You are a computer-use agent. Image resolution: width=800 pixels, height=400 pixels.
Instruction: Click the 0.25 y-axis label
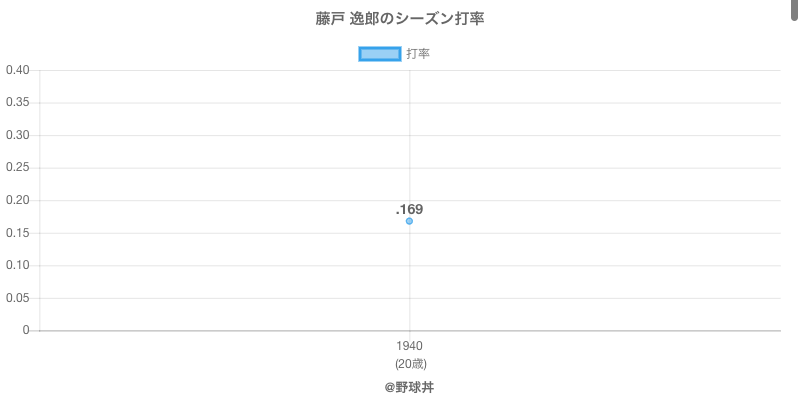pos(17,168)
